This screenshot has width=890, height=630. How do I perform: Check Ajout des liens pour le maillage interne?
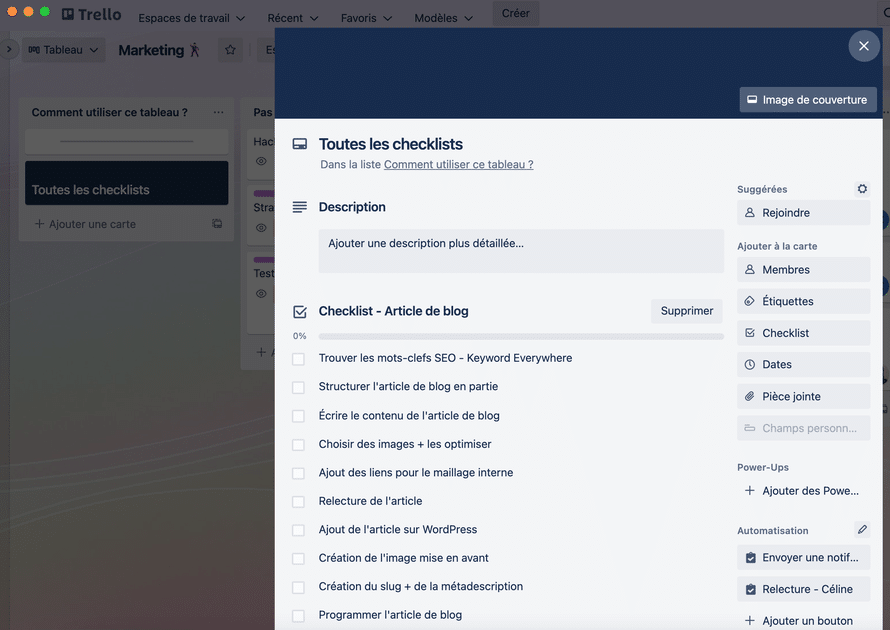pos(298,473)
